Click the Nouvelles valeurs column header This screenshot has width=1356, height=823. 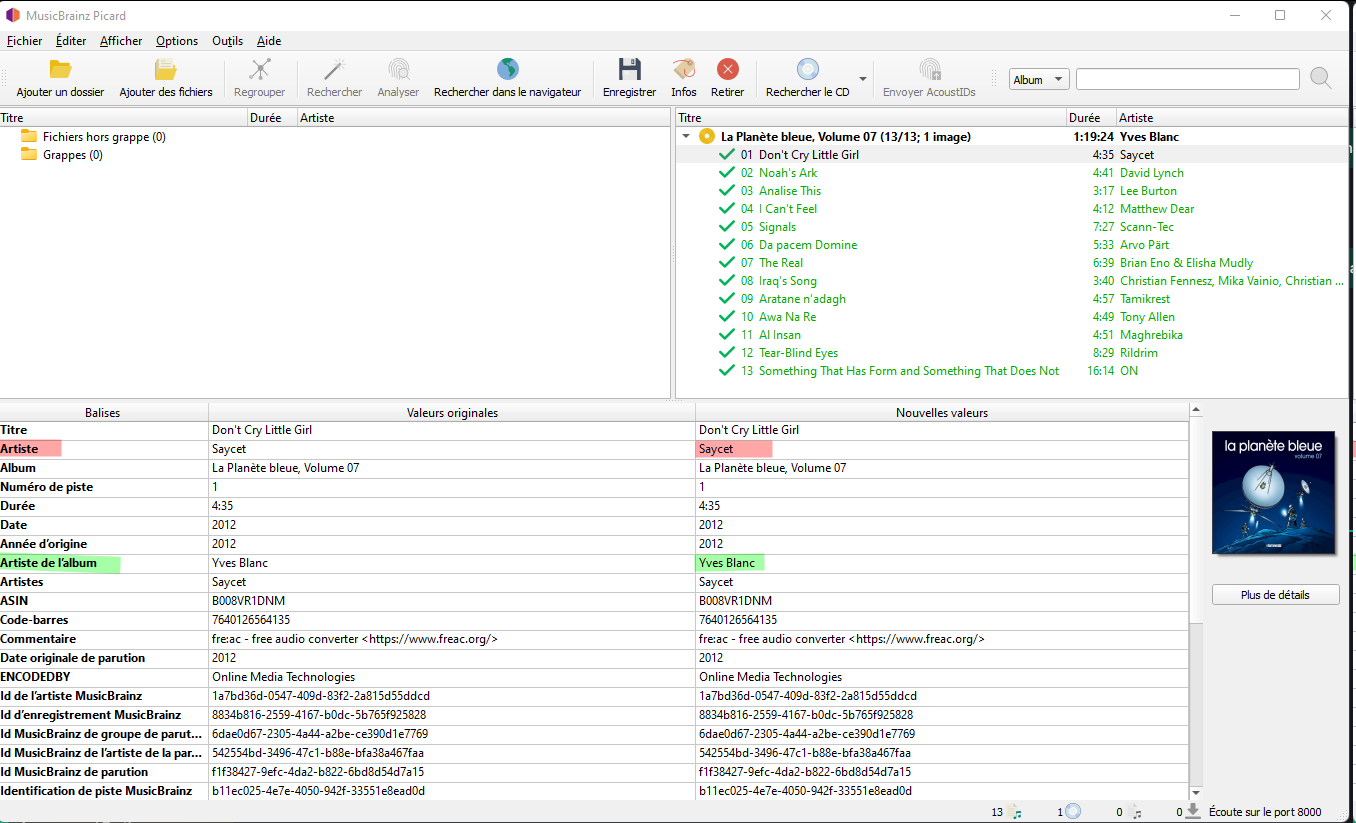[x=942, y=412]
